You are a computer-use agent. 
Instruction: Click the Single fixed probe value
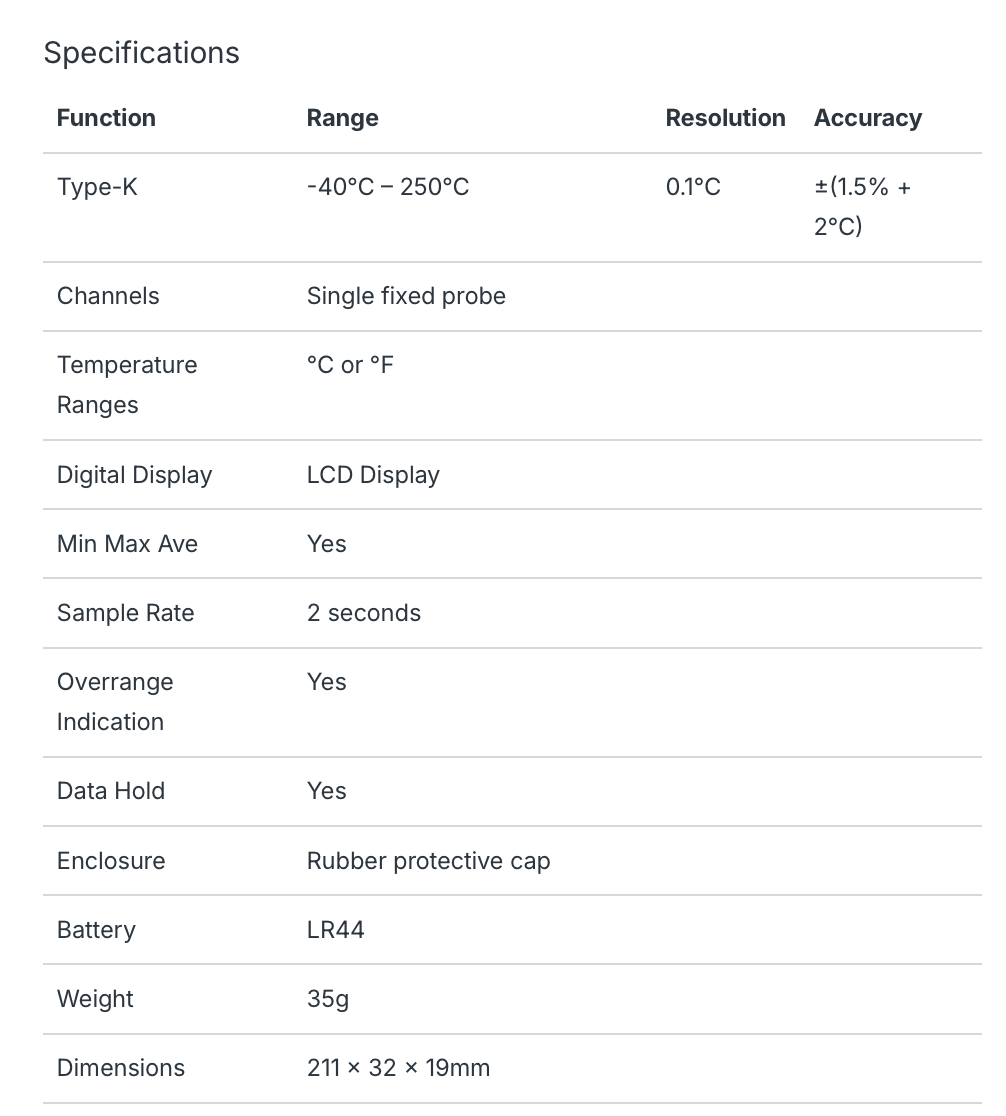(x=406, y=296)
